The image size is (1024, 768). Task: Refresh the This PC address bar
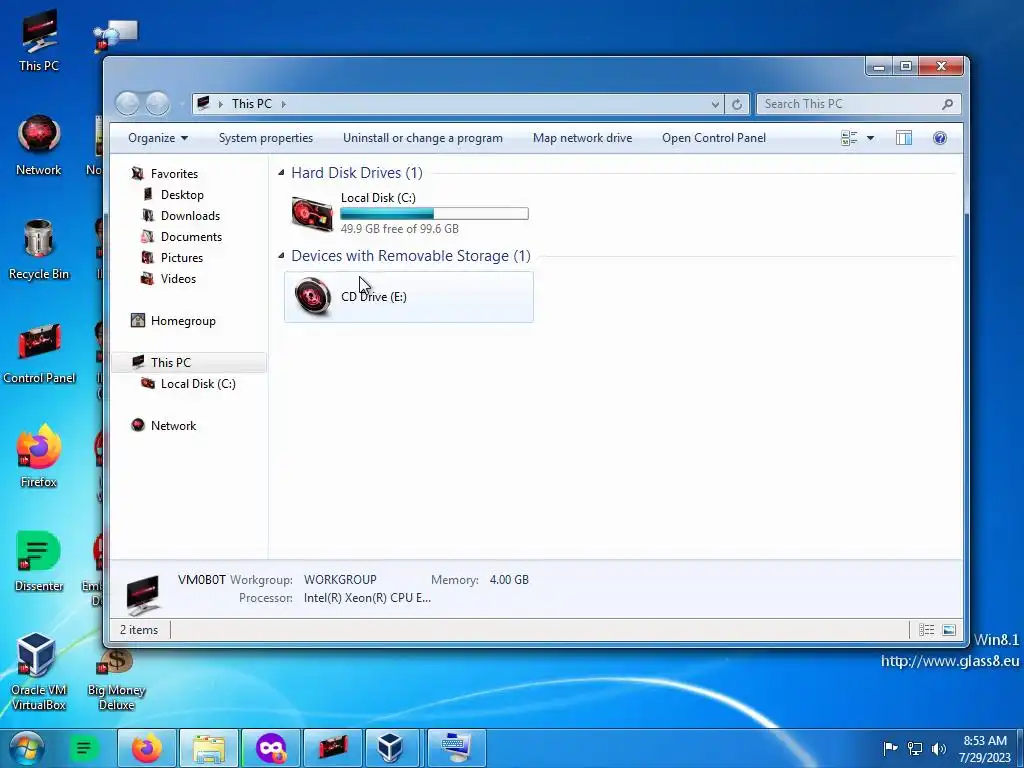tap(737, 104)
